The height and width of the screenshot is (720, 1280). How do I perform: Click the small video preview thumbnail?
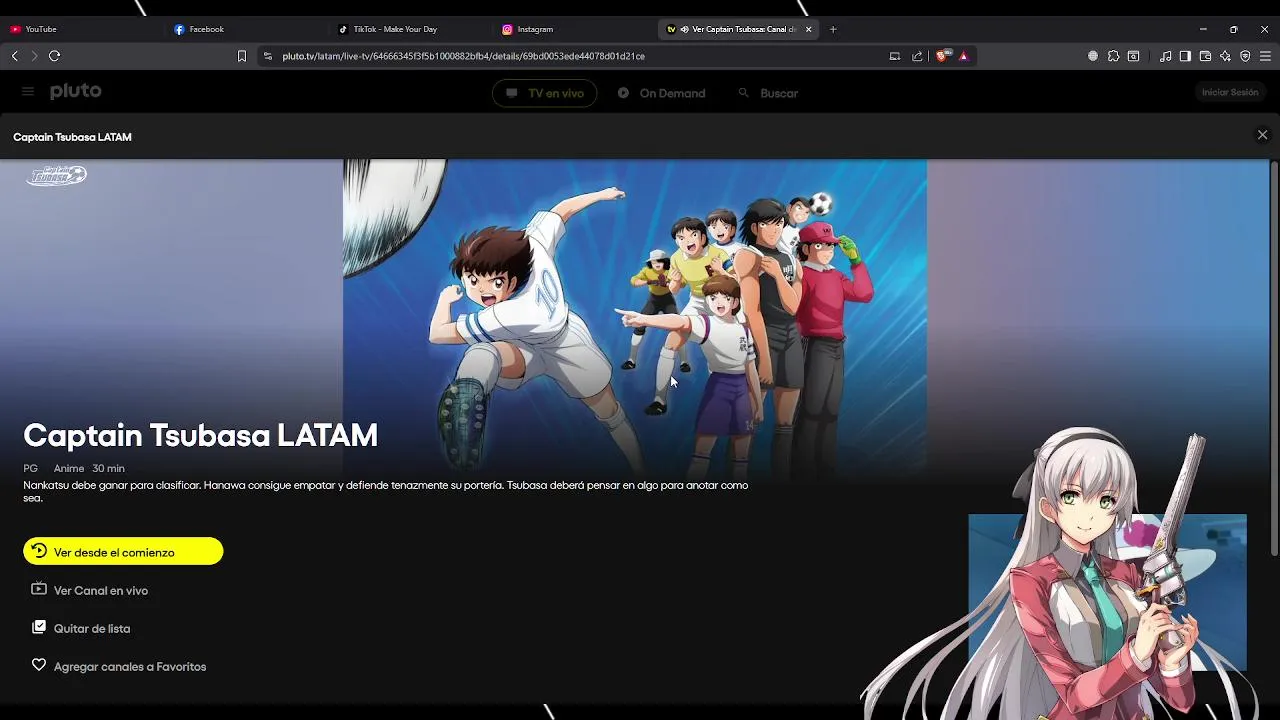(1107, 592)
